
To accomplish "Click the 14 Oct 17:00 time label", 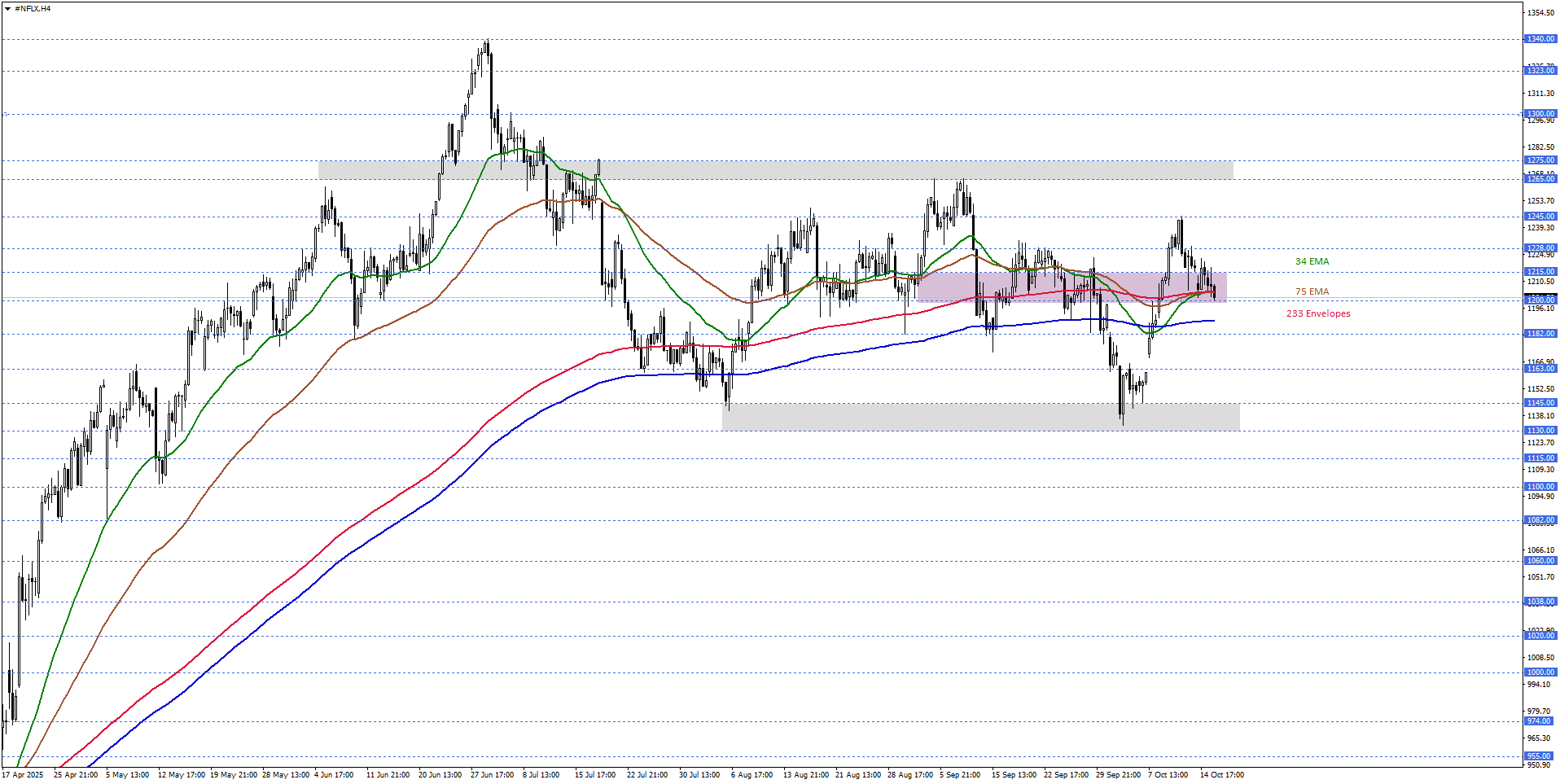I will point(1222,775).
